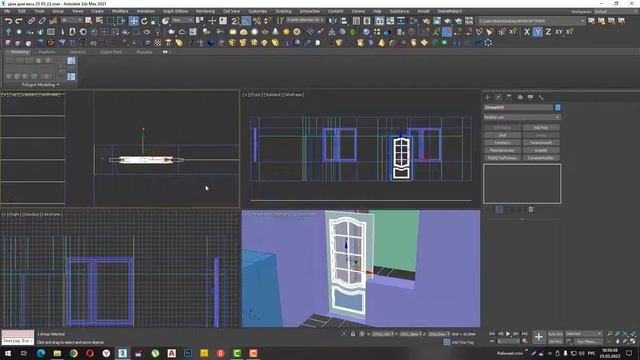The height and width of the screenshot is (360, 640).
Task: Toggle the Spinner Snap button
Action: (268, 21)
